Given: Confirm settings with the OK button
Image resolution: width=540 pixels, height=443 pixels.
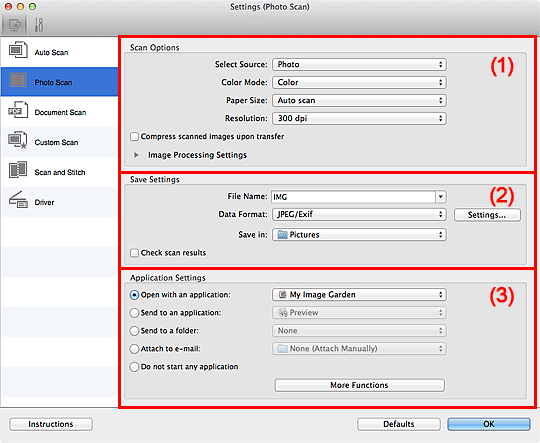Looking at the screenshot, I should tap(489, 424).
